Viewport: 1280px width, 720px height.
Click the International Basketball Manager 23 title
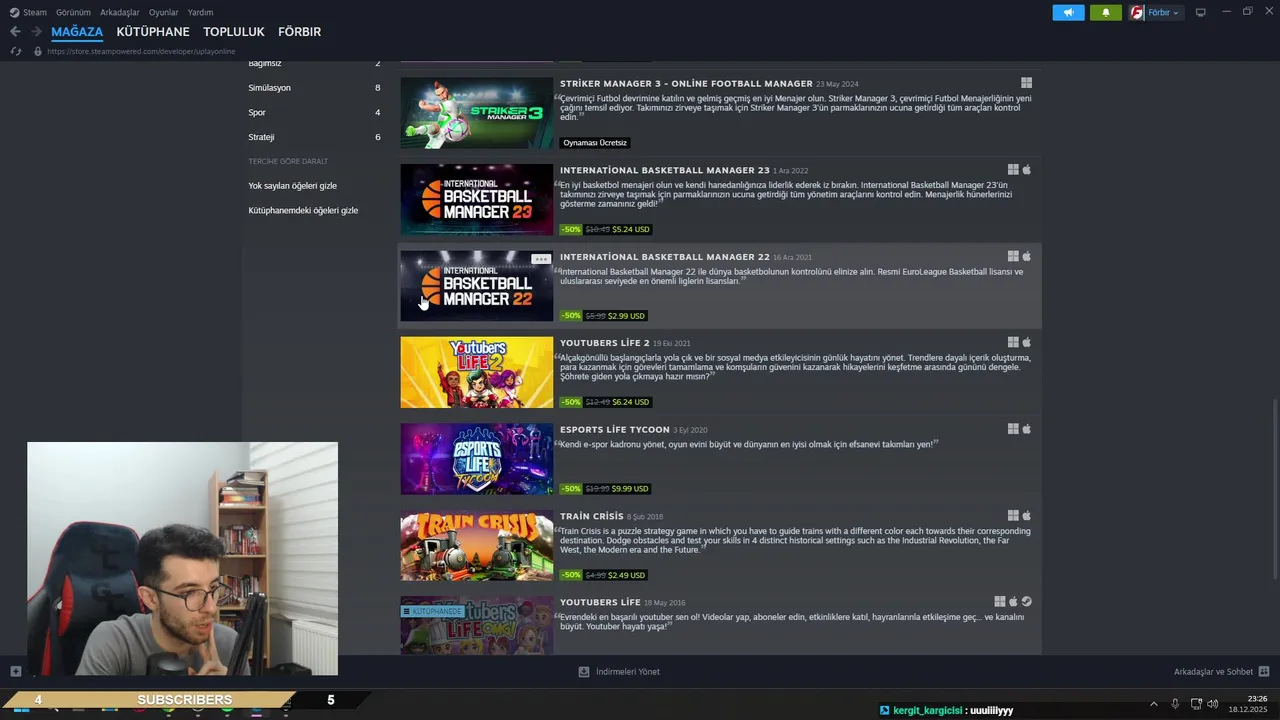665,170
